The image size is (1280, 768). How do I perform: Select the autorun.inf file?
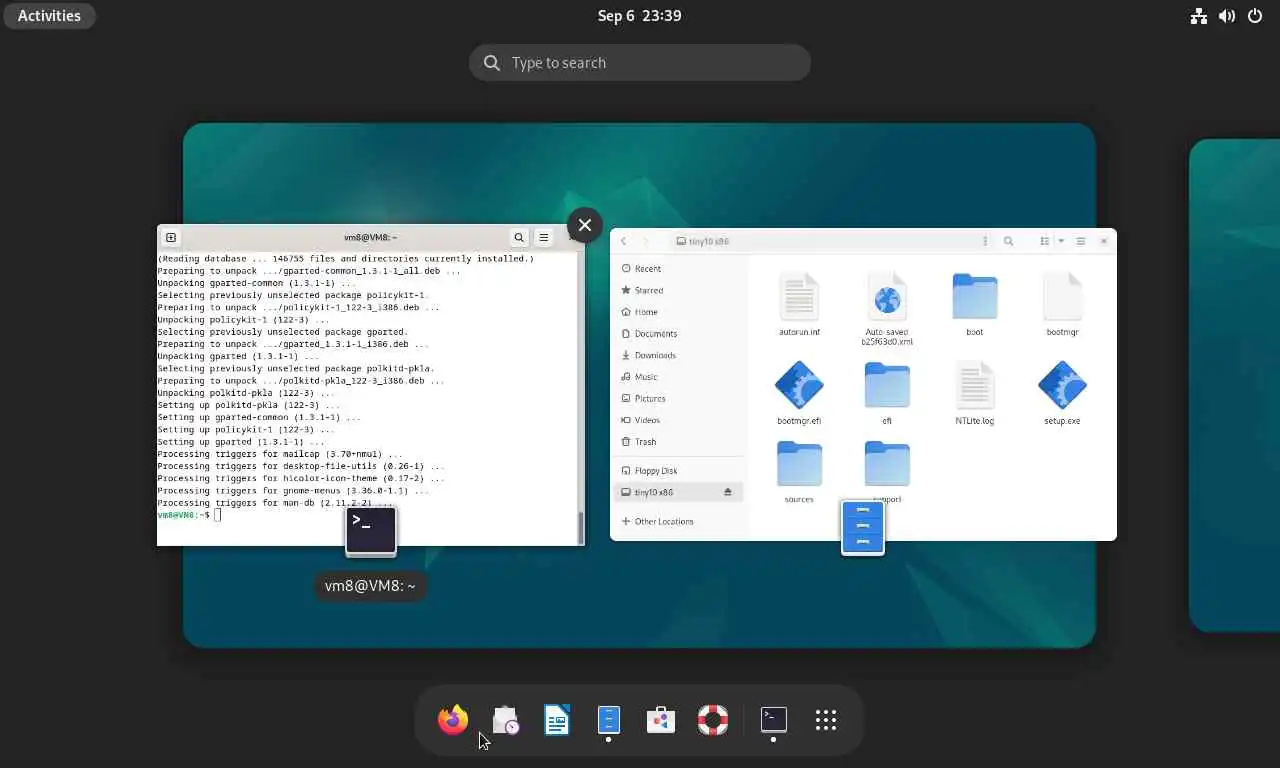pyautogui.click(x=799, y=305)
